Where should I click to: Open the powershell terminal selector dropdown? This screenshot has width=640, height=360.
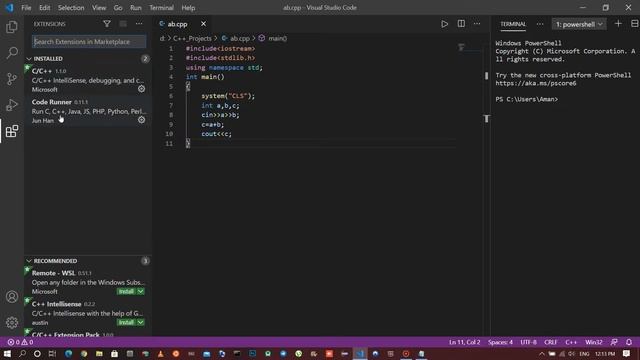[579, 24]
